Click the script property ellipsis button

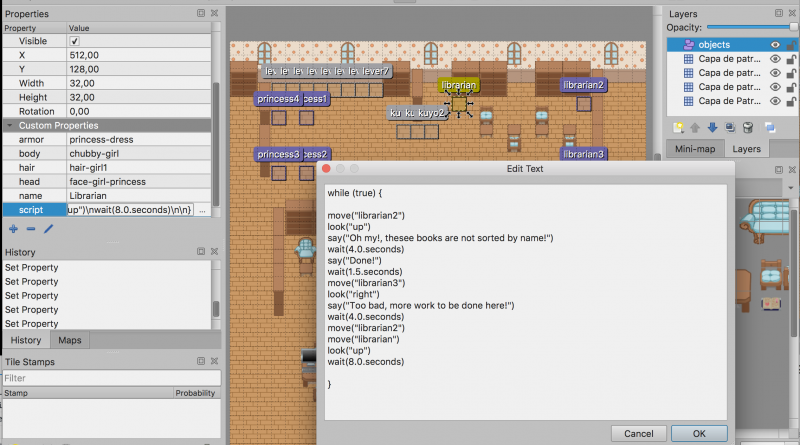(x=203, y=210)
